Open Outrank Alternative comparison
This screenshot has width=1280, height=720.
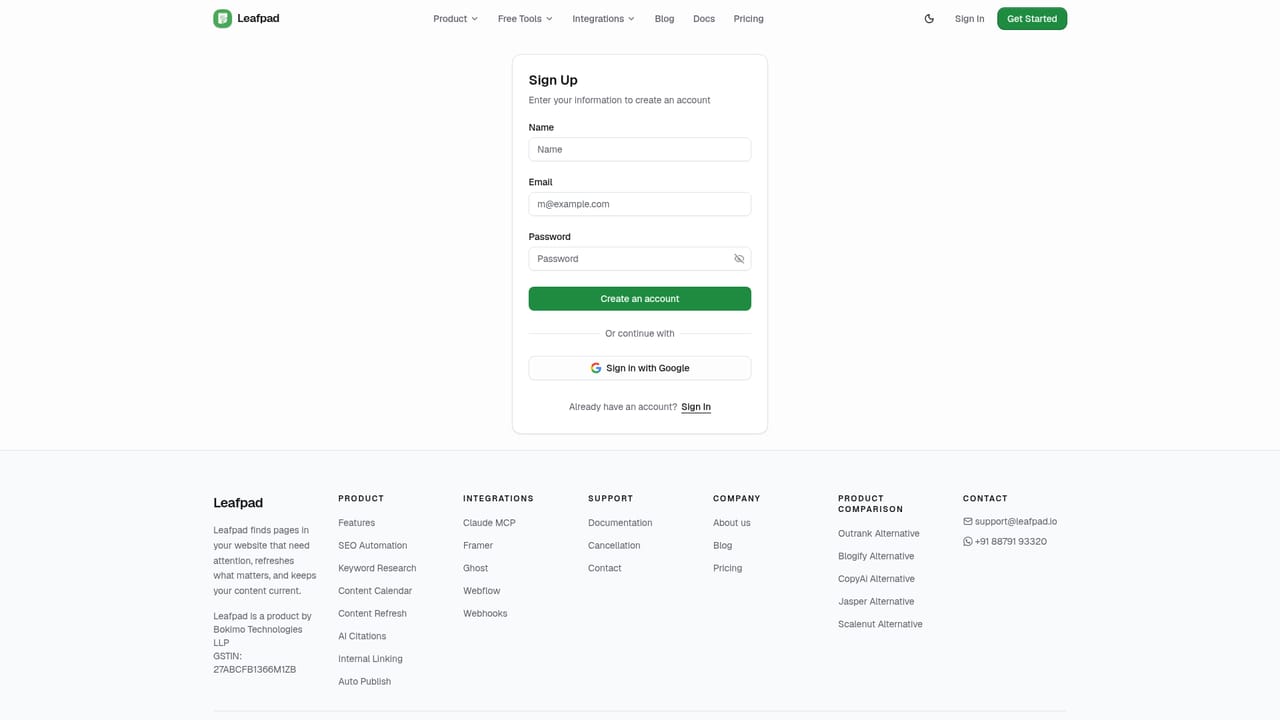878,534
